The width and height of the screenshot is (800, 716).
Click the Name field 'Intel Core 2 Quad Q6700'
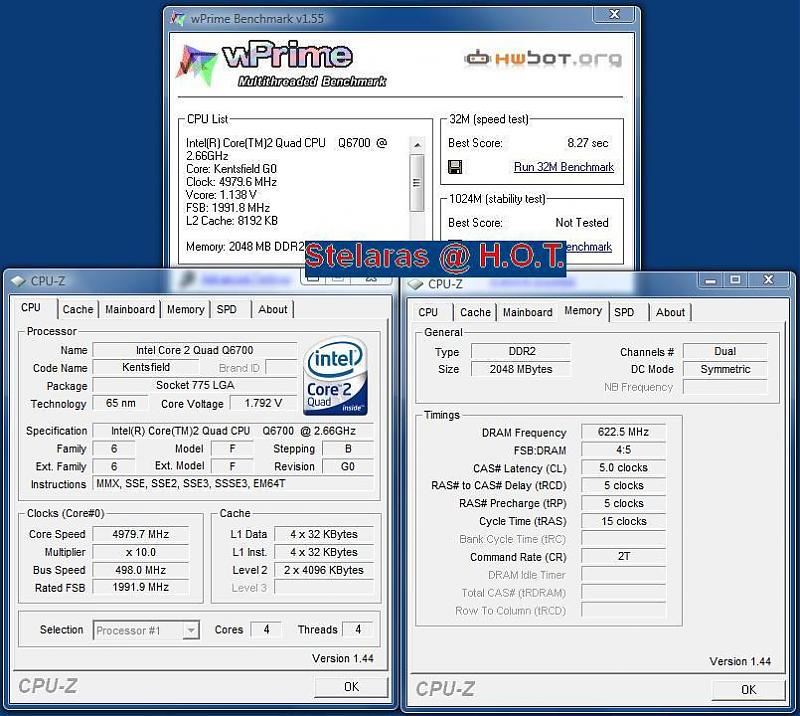(194, 350)
